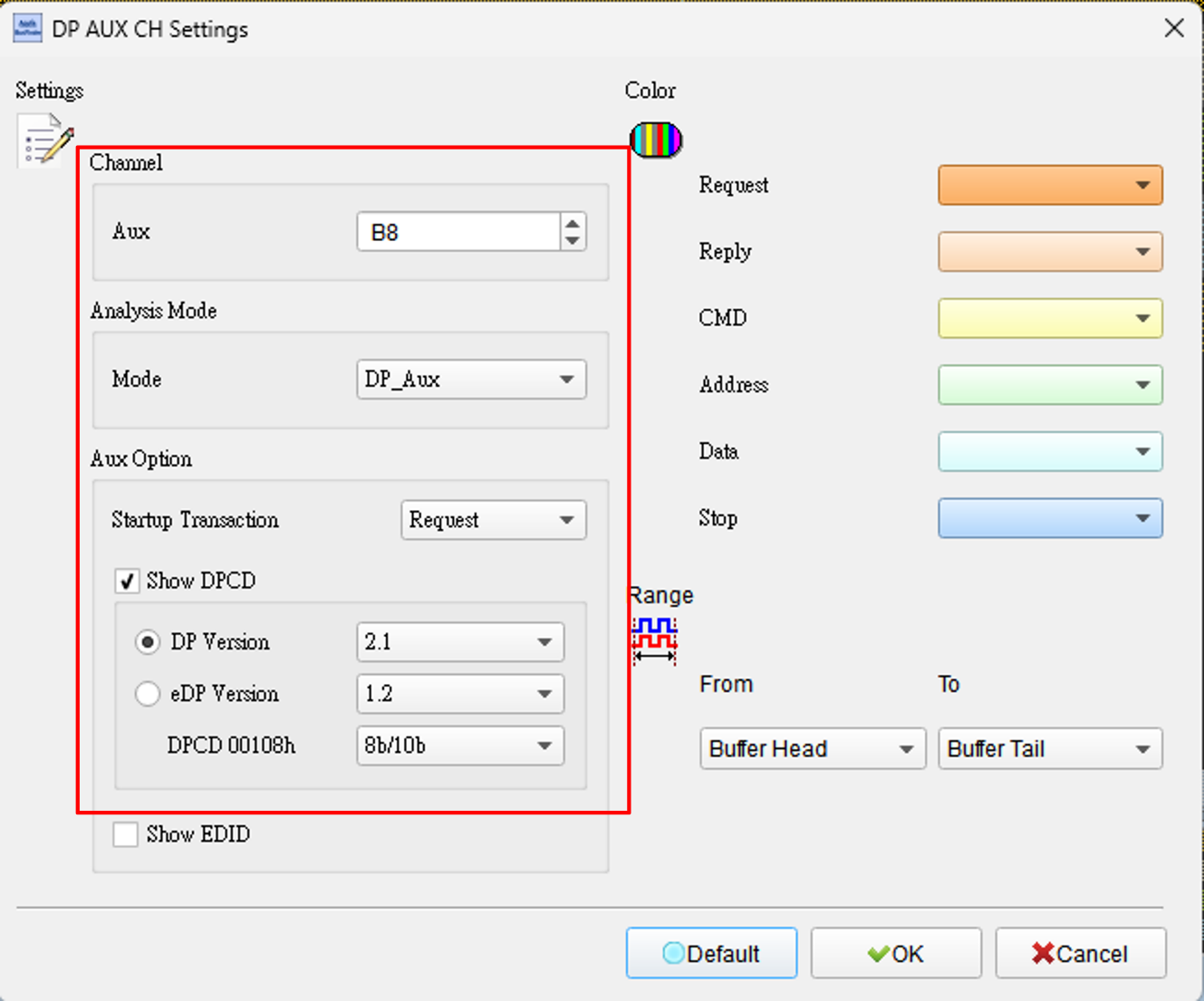Toggle the Show DPCD checkbox
The height and width of the screenshot is (1001, 1204).
pos(127,581)
